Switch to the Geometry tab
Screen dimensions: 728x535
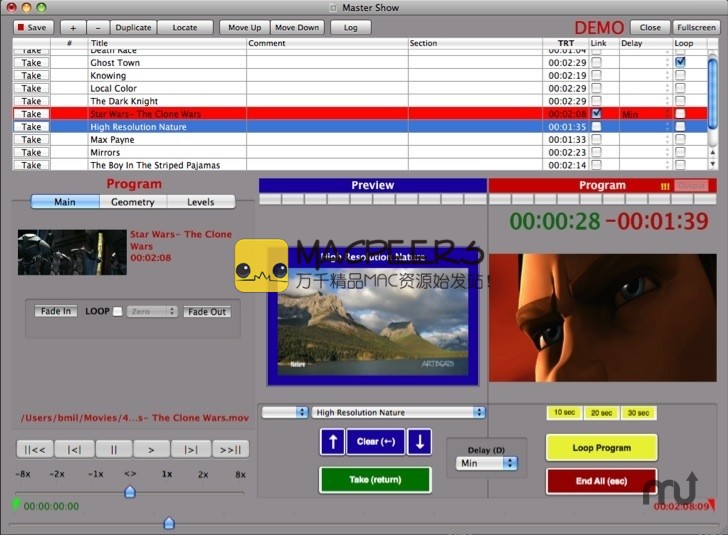click(133, 202)
